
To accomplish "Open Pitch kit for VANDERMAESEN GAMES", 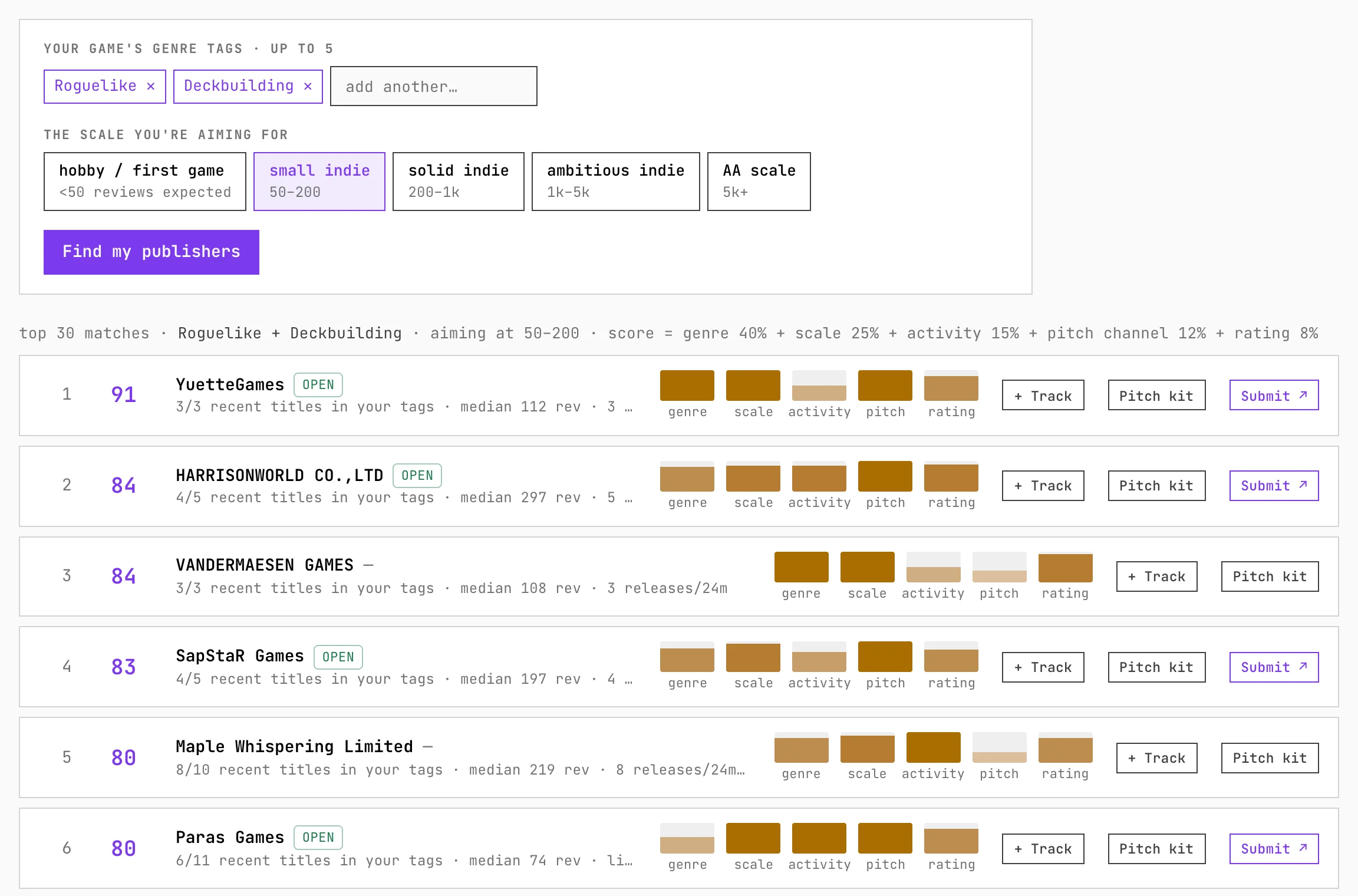I will [x=1270, y=577].
